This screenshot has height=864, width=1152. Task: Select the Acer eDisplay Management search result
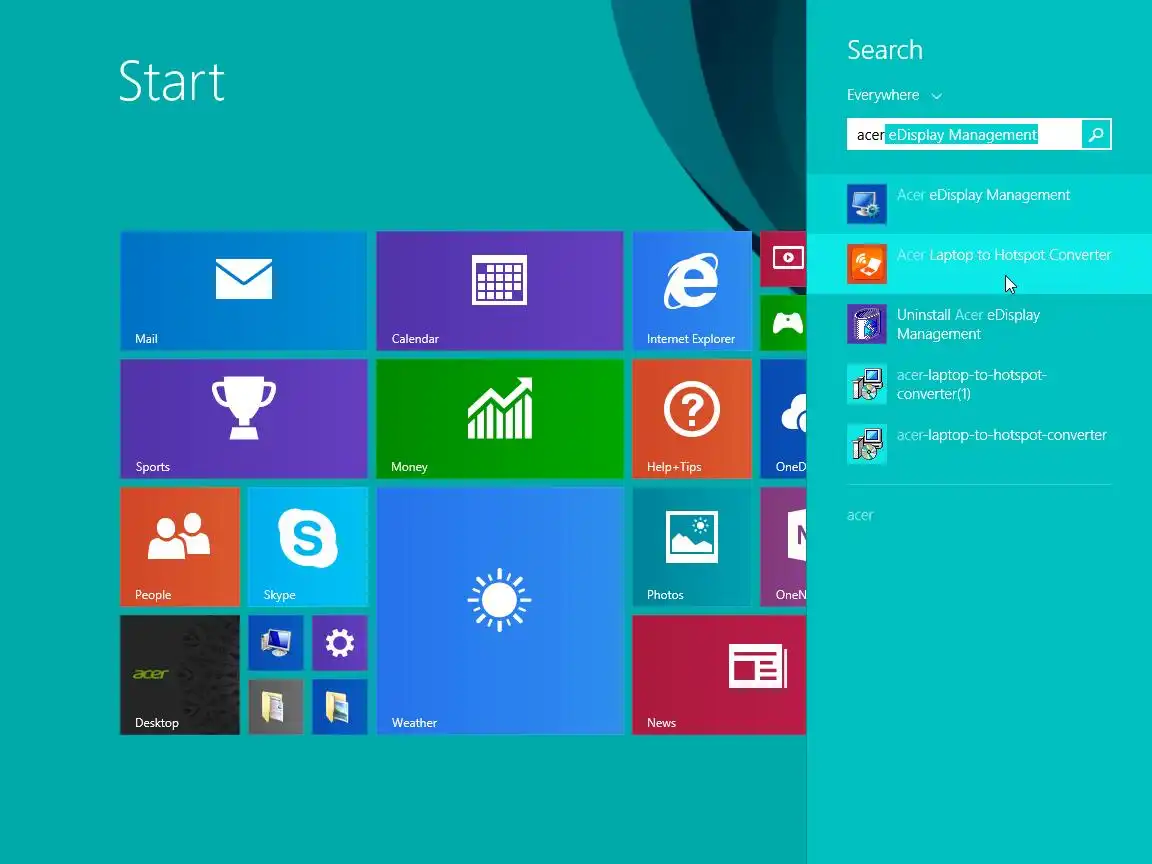[x=979, y=204]
